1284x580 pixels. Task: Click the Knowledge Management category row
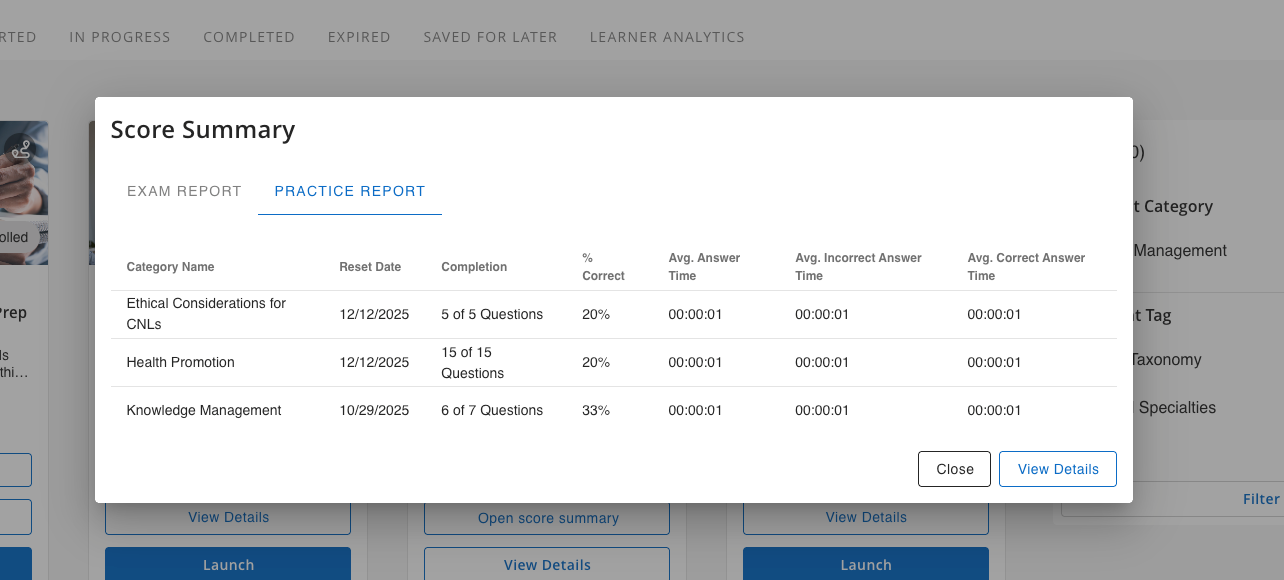tap(204, 410)
